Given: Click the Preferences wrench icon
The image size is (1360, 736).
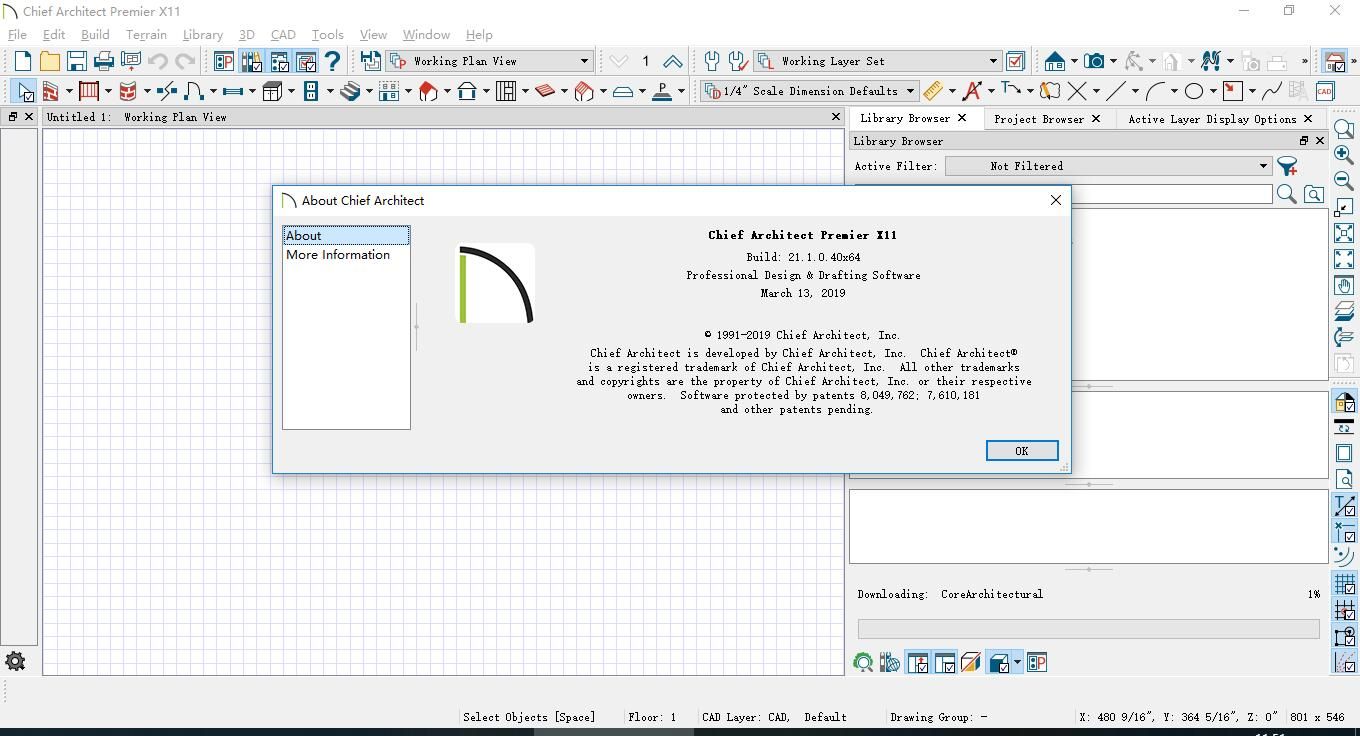Looking at the screenshot, I should (x=711, y=61).
